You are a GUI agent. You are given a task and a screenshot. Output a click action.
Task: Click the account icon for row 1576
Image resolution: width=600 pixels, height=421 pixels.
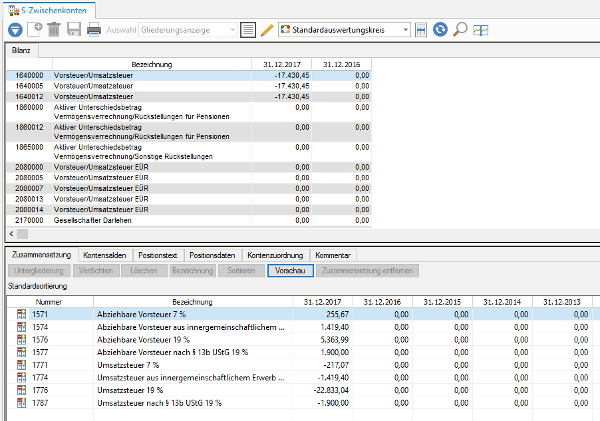21,339
